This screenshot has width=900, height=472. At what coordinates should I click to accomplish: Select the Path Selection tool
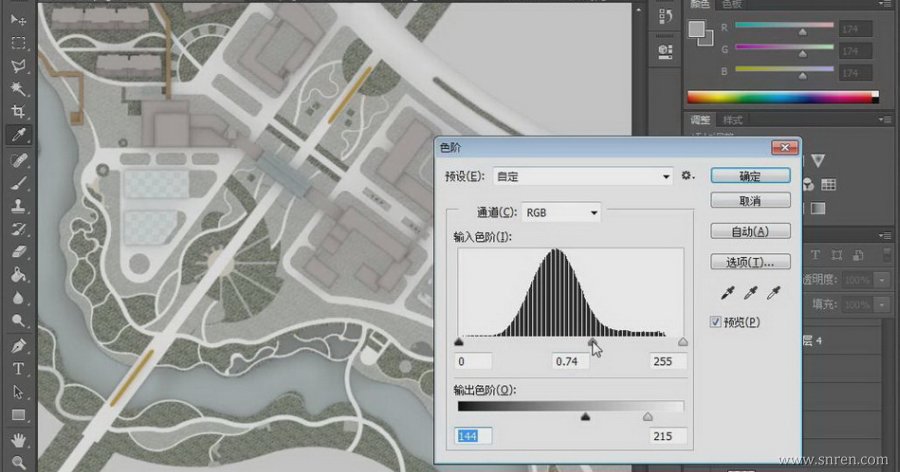(x=18, y=392)
